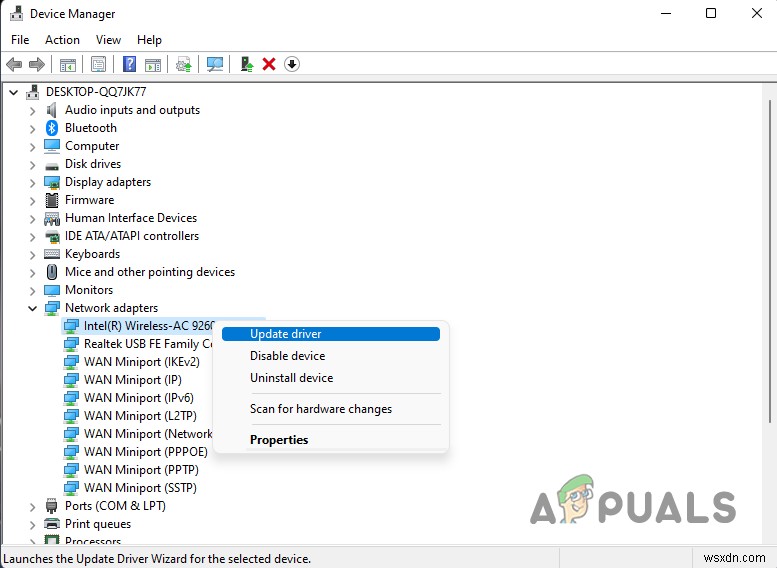Minimize the Device Manager window
777x568 pixels.
click(666, 13)
